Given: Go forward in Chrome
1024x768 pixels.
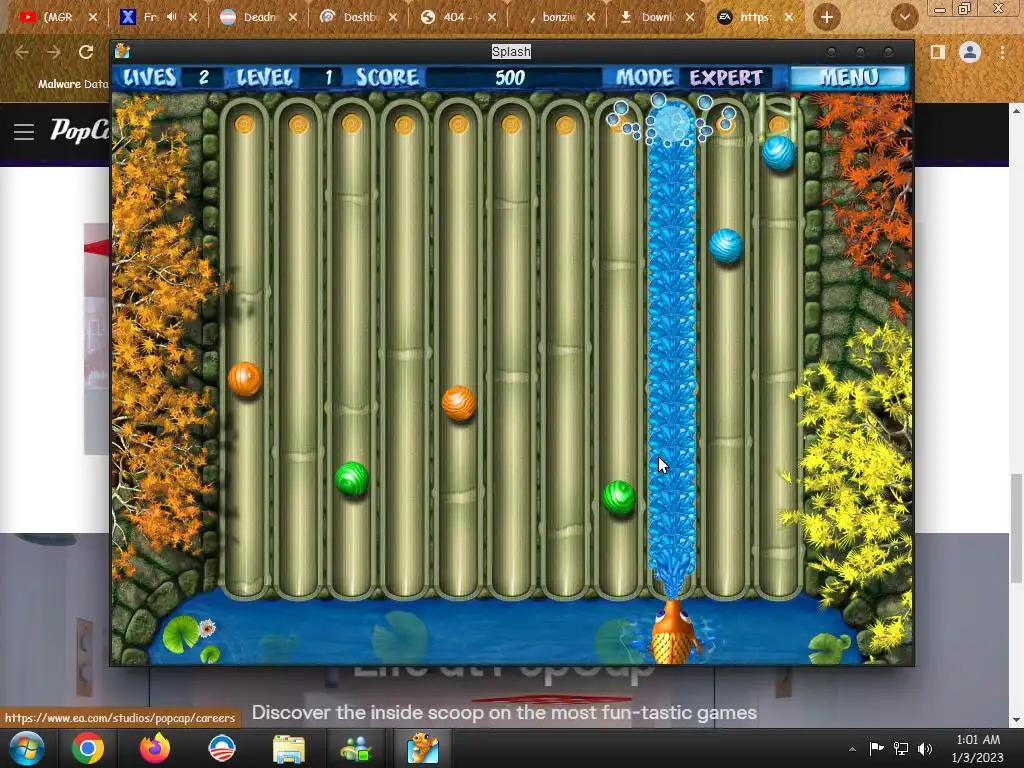Looking at the screenshot, I should [54, 52].
